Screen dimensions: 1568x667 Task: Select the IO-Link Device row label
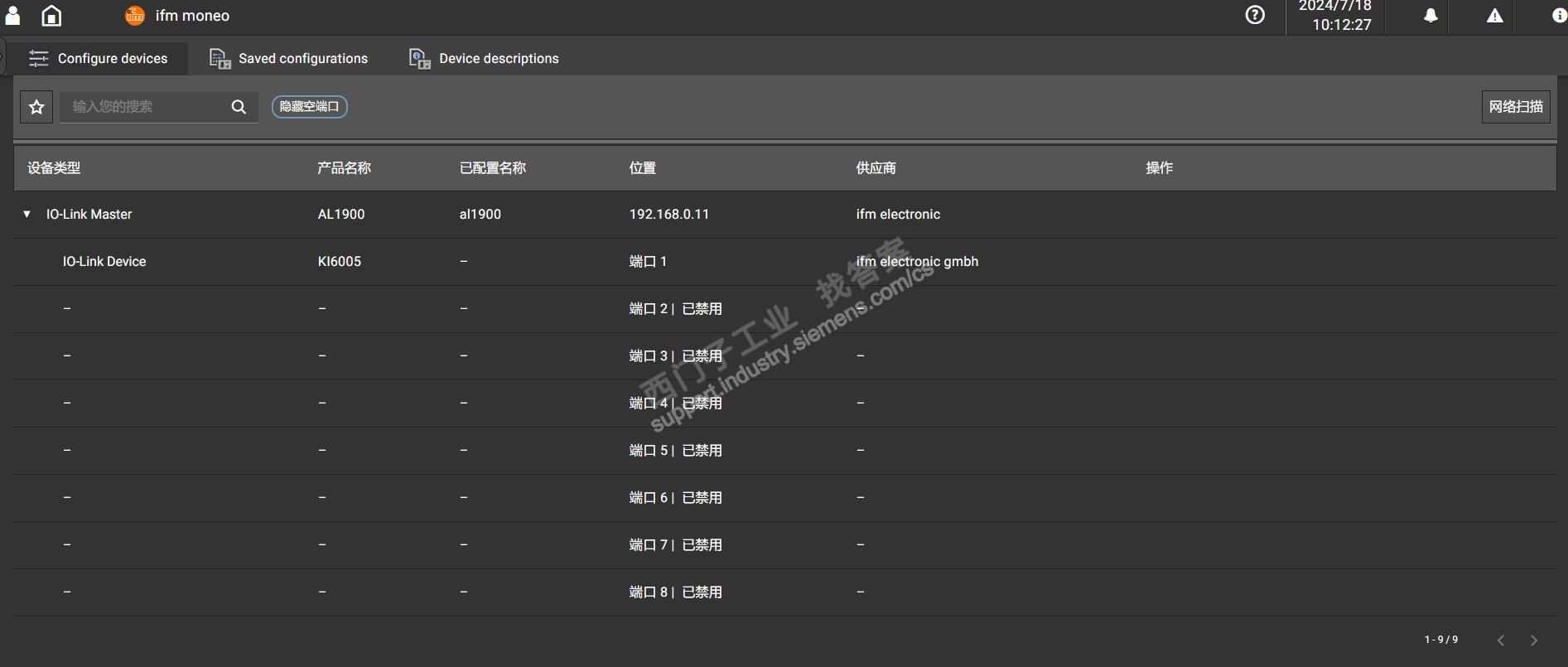pos(104,262)
